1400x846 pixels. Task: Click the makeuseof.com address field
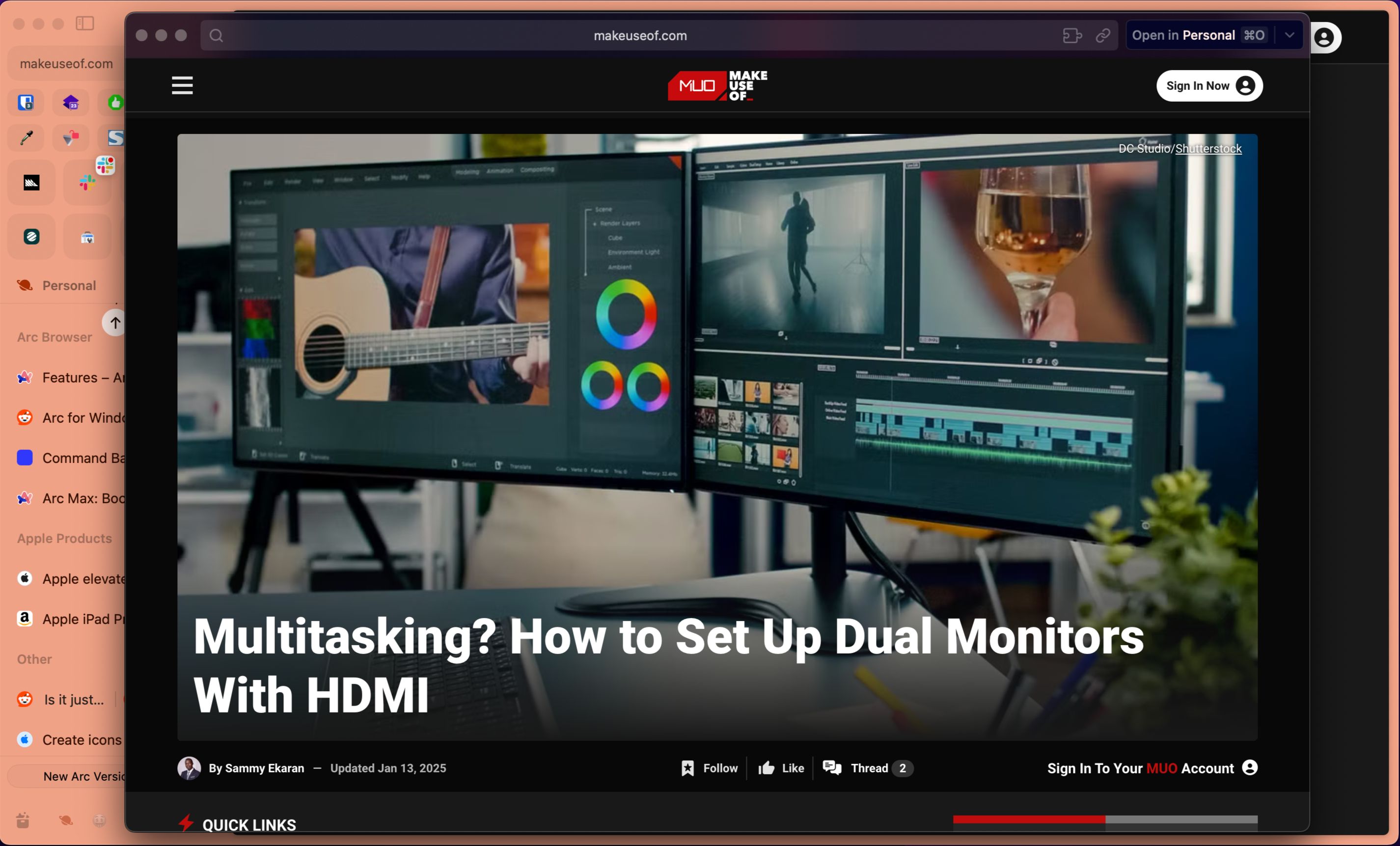click(x=640, y=35)
